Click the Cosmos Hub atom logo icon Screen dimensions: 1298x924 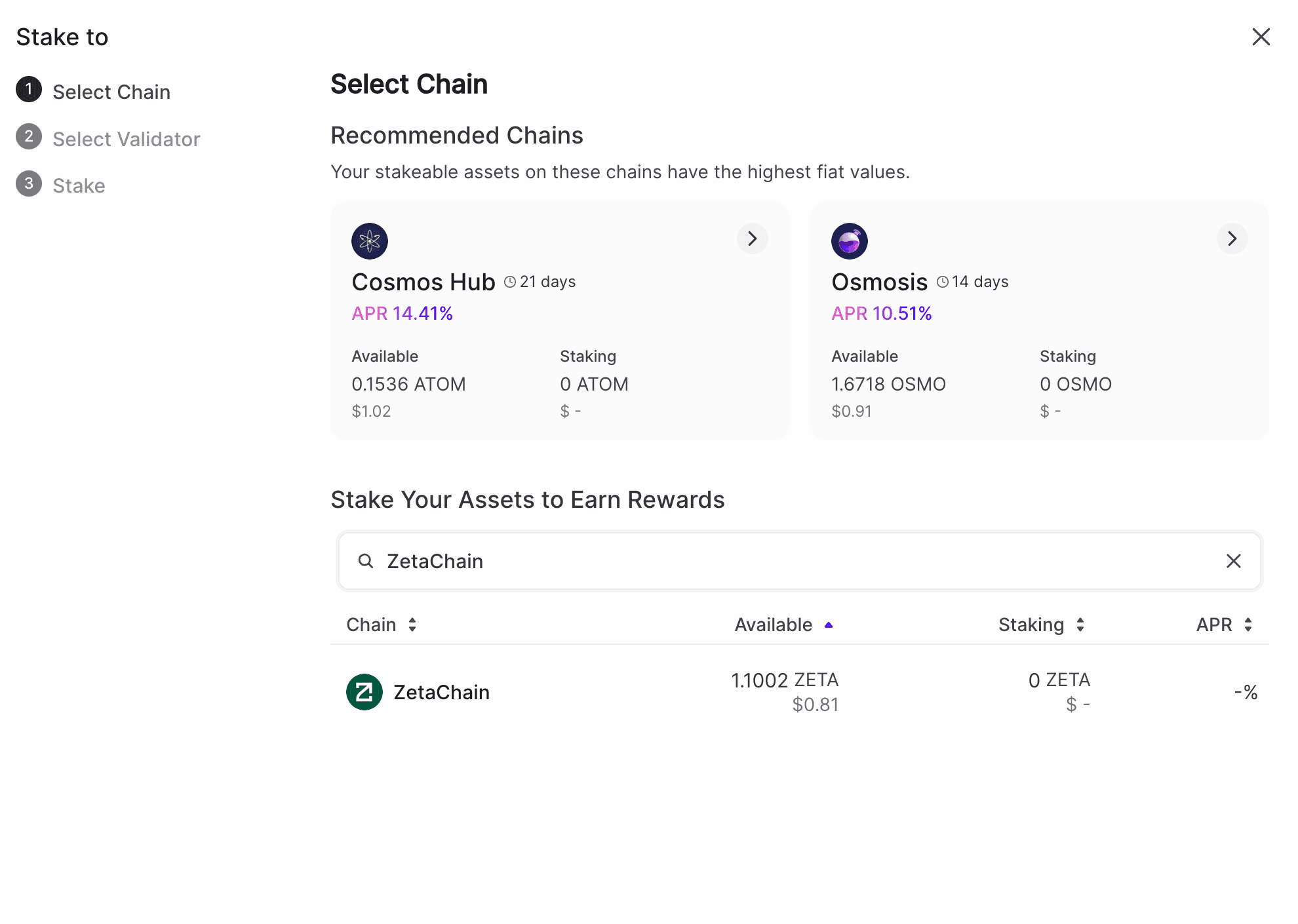[369, 241]
